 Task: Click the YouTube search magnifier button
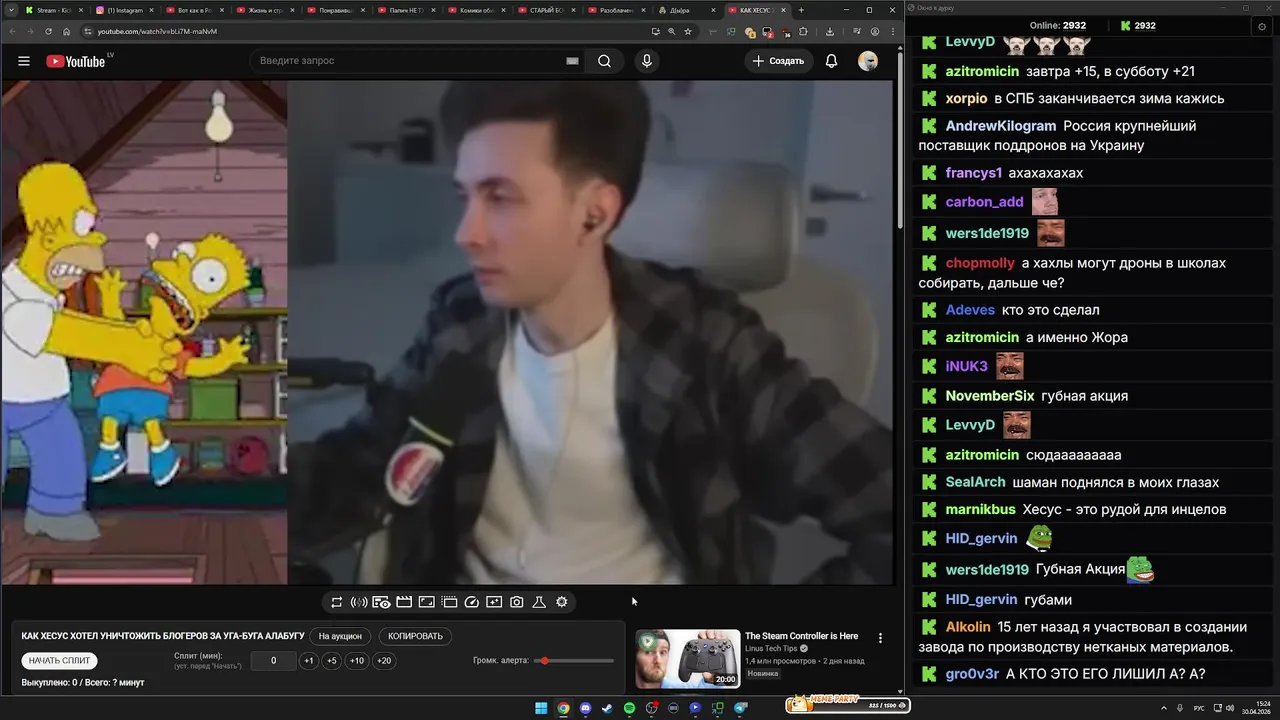click(604, 61)
